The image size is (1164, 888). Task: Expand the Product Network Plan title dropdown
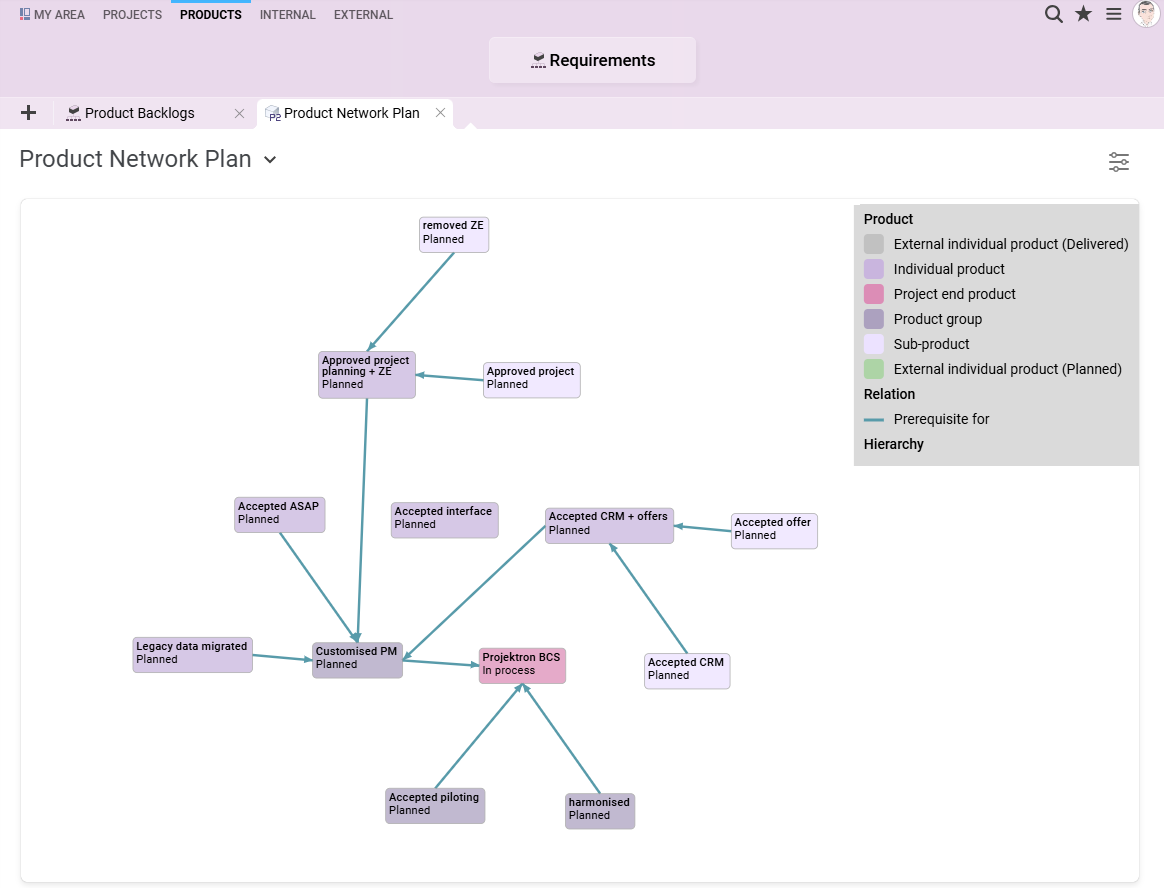pyautogui.click(x=270, y=160)
